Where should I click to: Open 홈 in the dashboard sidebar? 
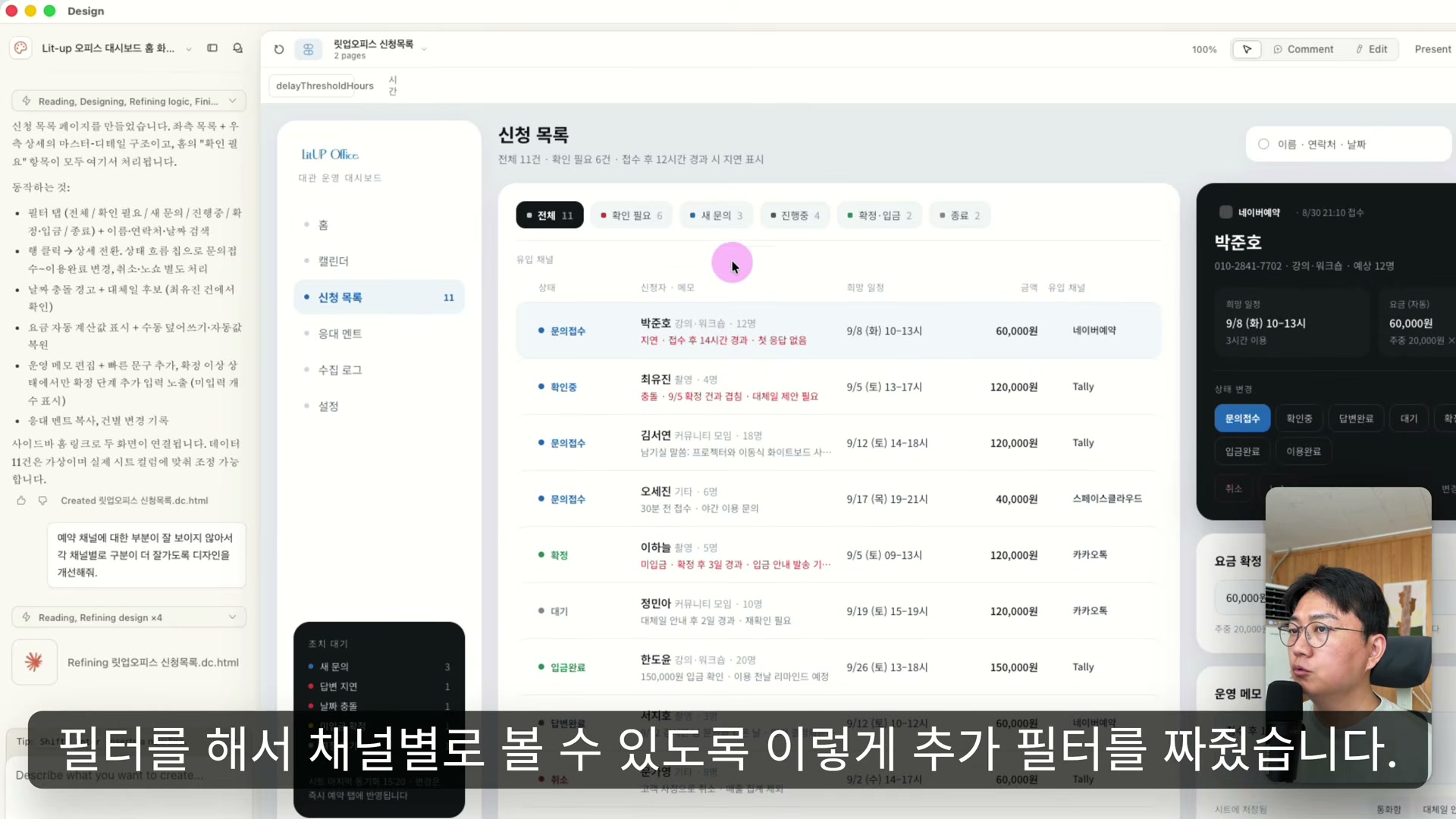pos(378,225)
